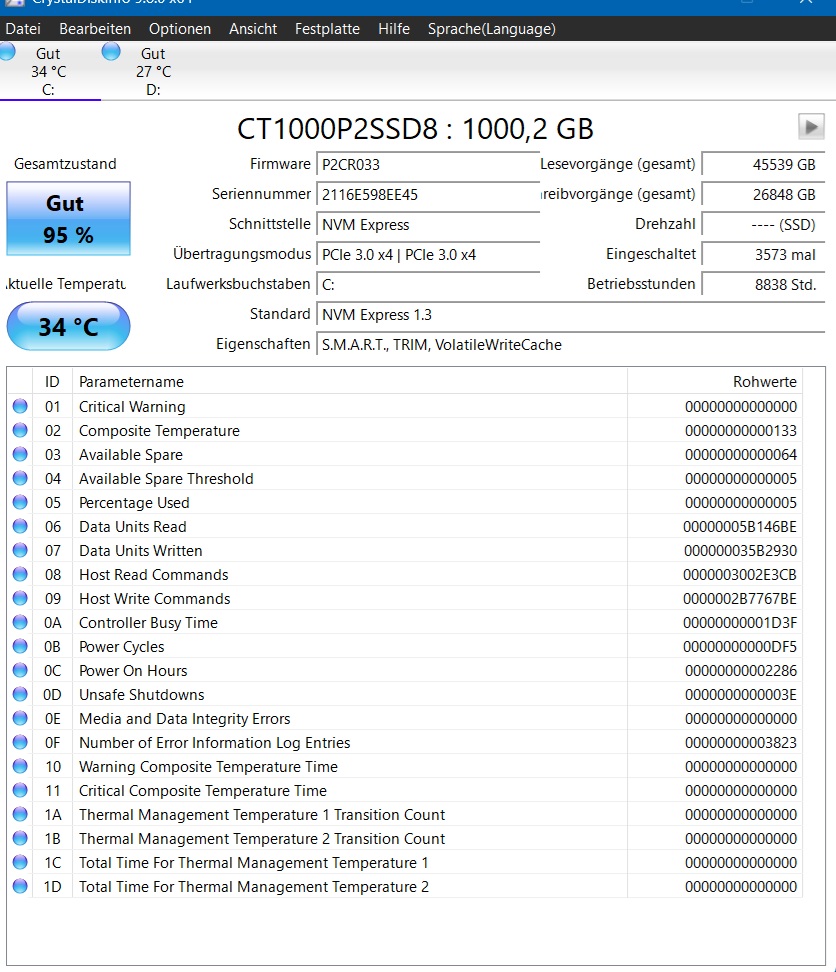
Task: Click raw value 00000000003823
Action: point(741,743)
